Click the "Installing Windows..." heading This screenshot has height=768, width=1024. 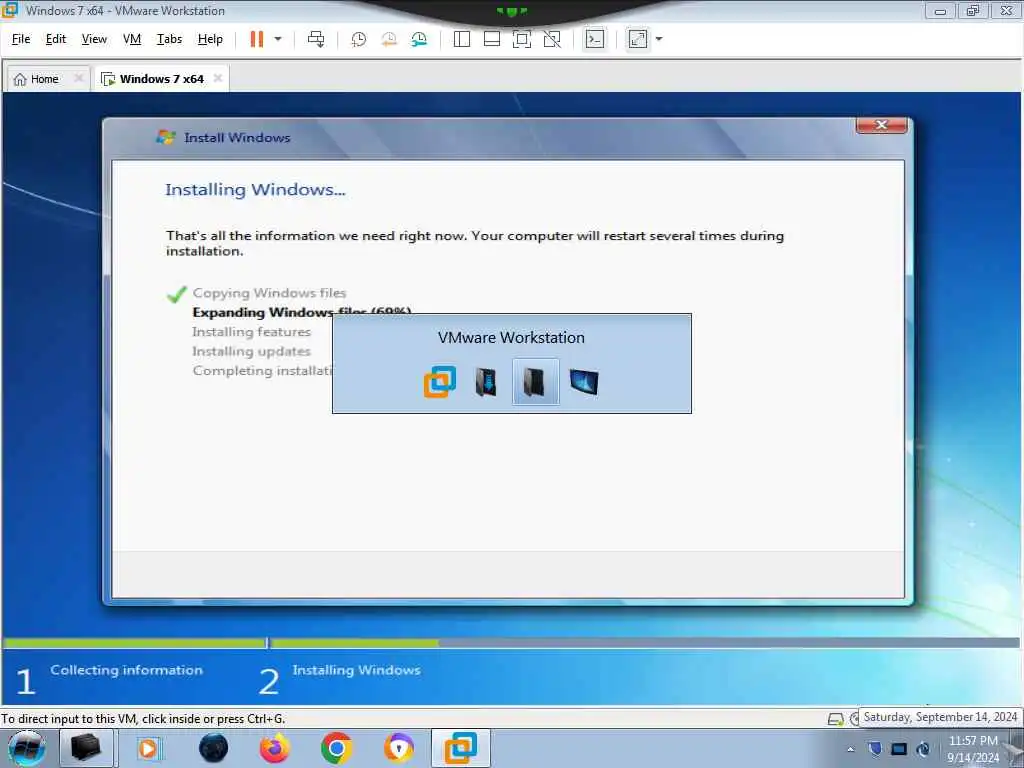click(255, 189)
